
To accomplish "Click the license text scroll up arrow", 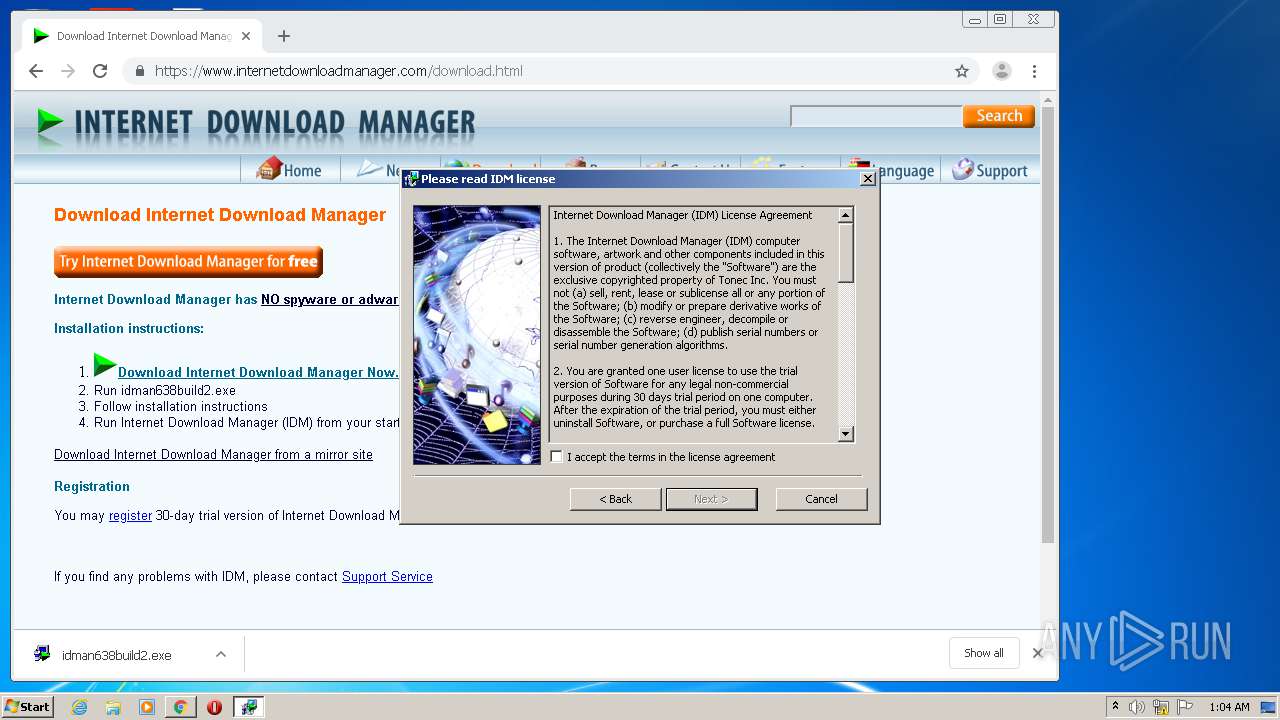I will [x=846, y=215].
